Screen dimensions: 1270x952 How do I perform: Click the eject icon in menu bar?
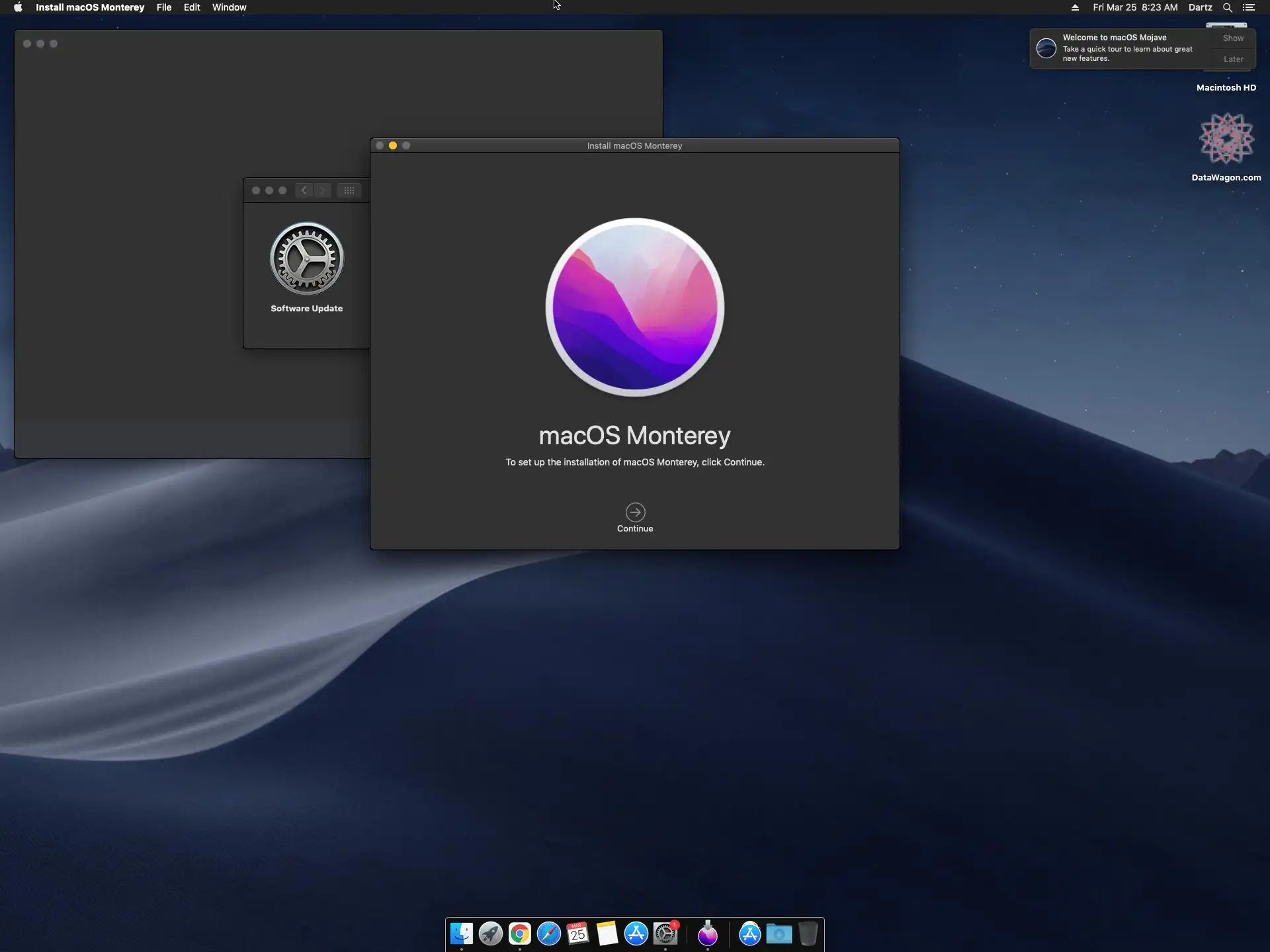pyautogui.click(x=1075, y=7)
